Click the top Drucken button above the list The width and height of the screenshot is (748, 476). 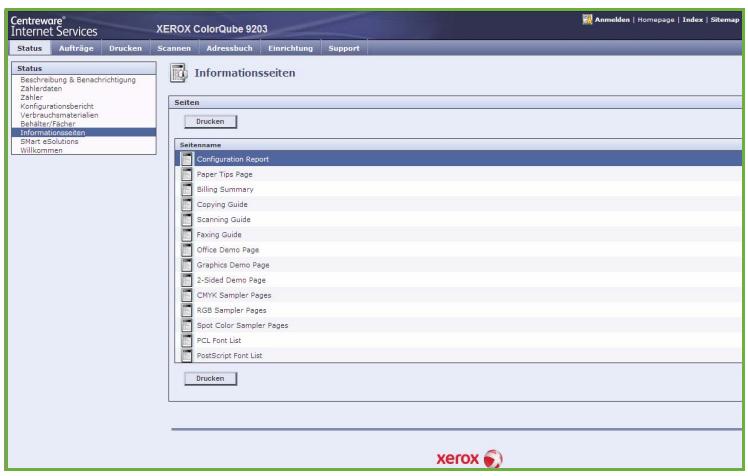tap(210, 122)
